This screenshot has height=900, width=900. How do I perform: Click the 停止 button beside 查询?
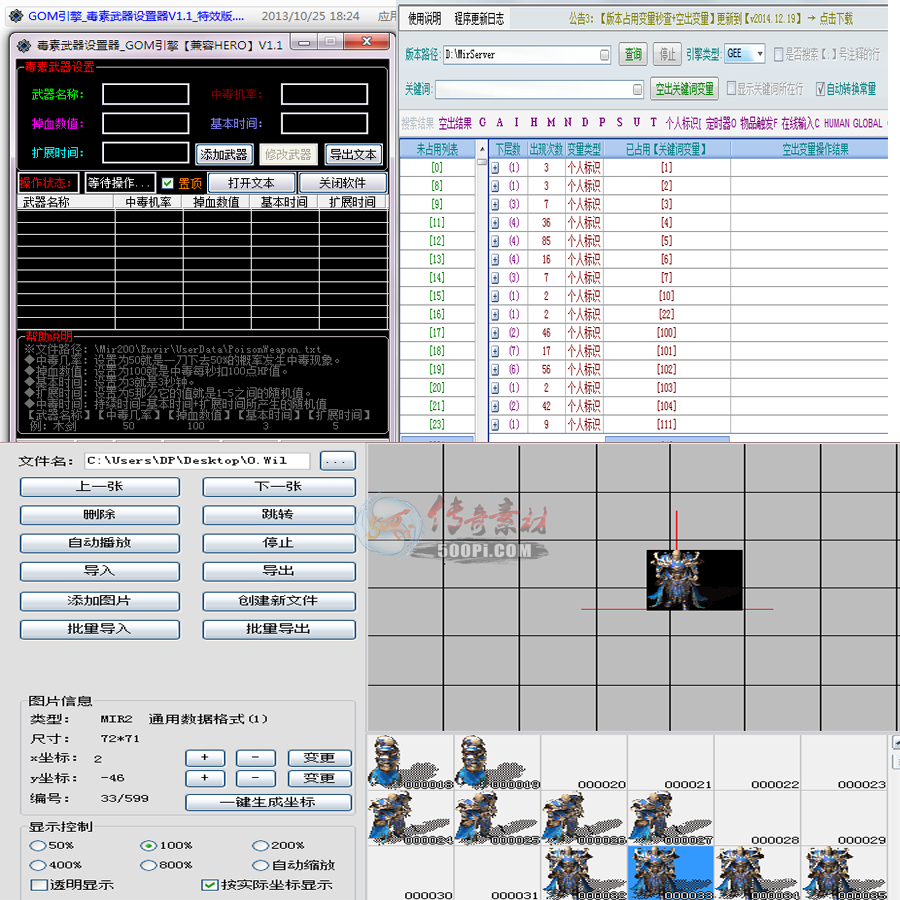pyautogui.click(x=667, y=55)
